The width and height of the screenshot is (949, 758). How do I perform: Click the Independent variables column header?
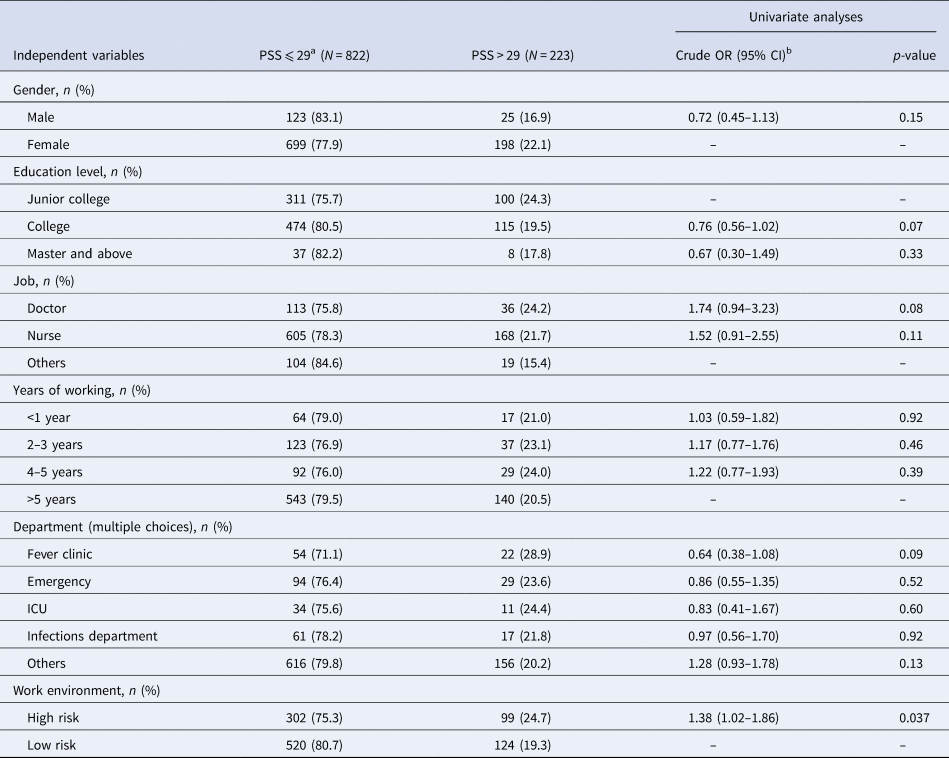(x=78, y=56)
